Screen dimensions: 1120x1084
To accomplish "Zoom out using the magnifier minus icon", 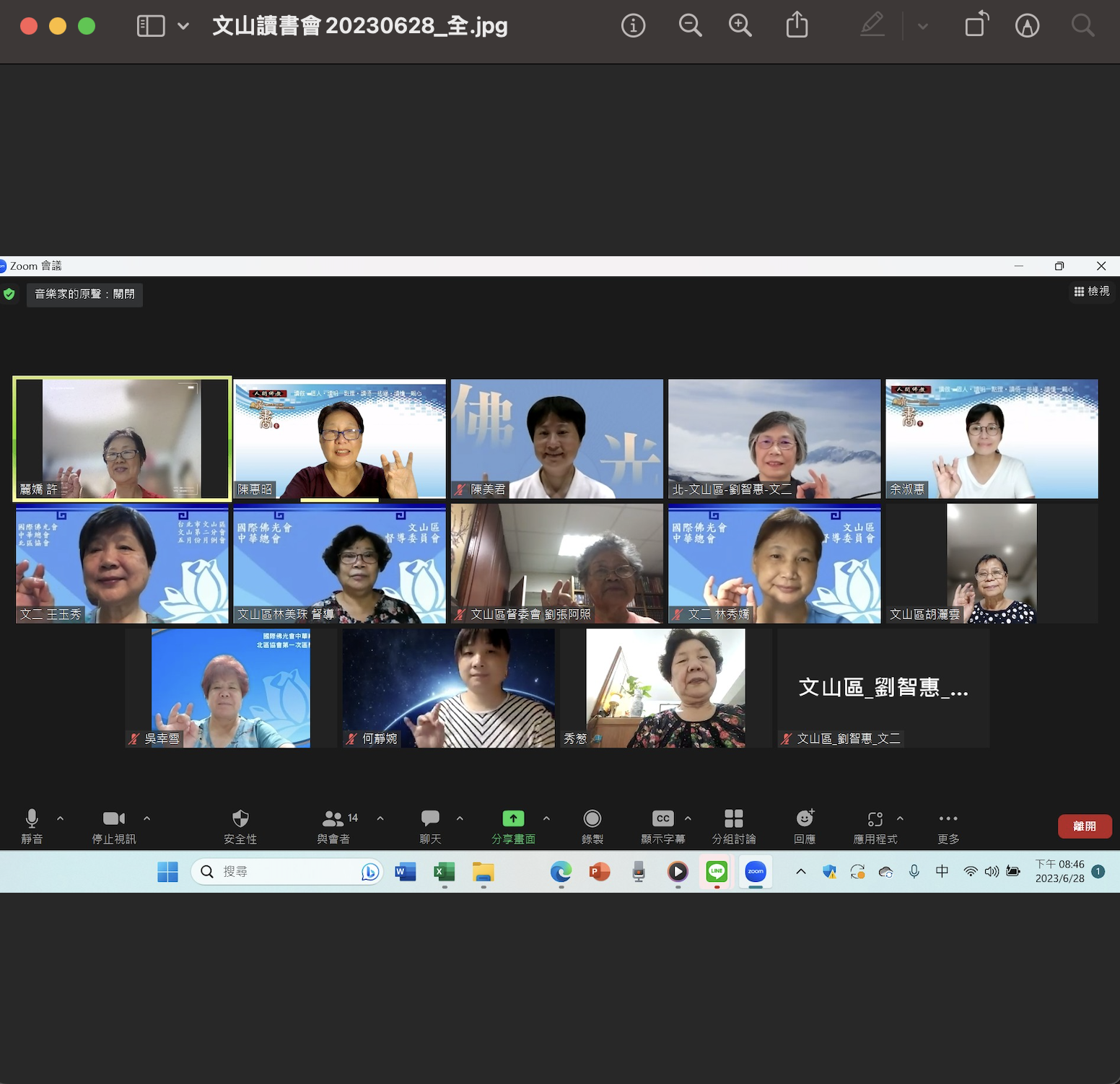I will [690, 26].
